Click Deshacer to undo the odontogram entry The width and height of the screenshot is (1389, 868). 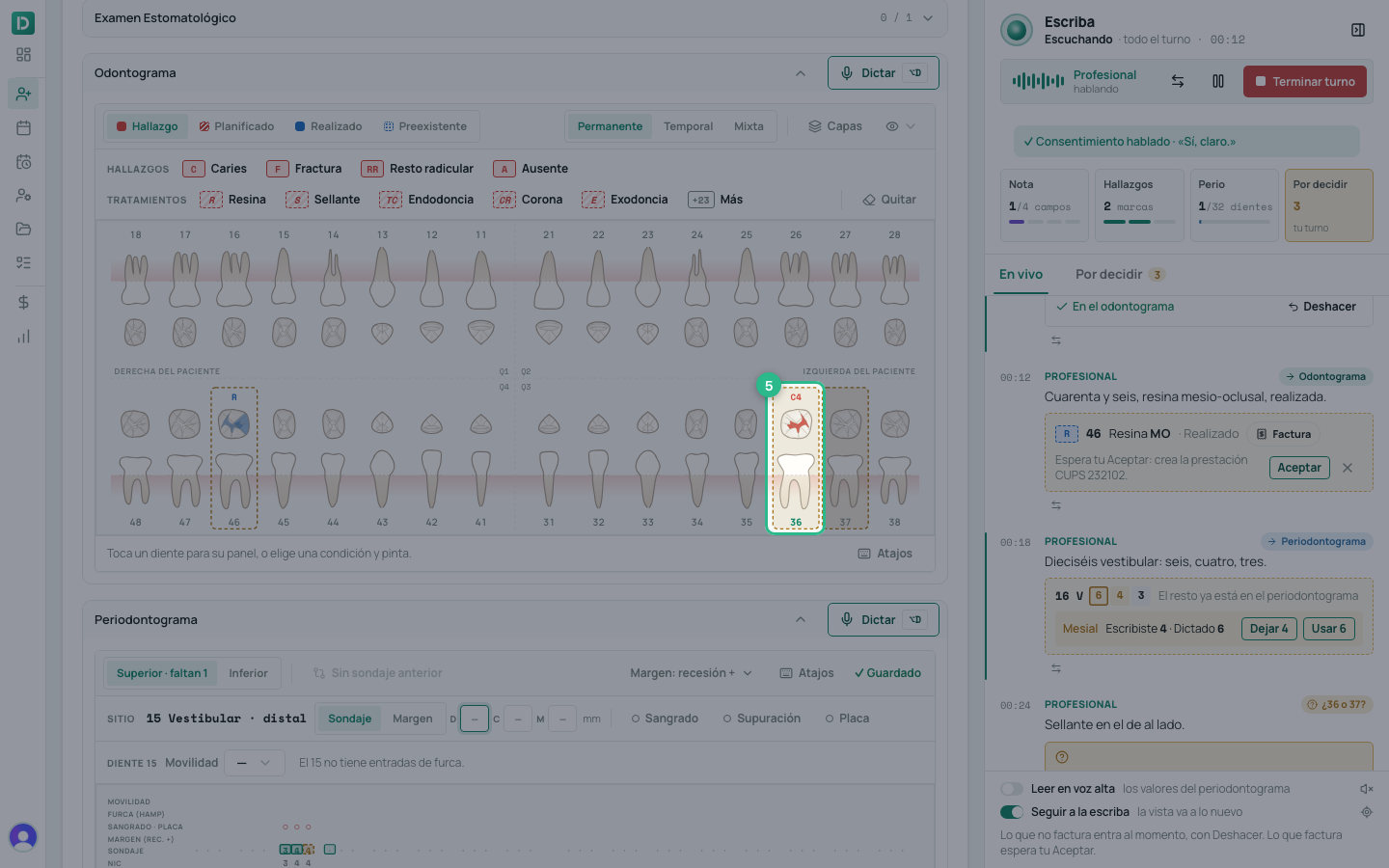[1321, 307]
